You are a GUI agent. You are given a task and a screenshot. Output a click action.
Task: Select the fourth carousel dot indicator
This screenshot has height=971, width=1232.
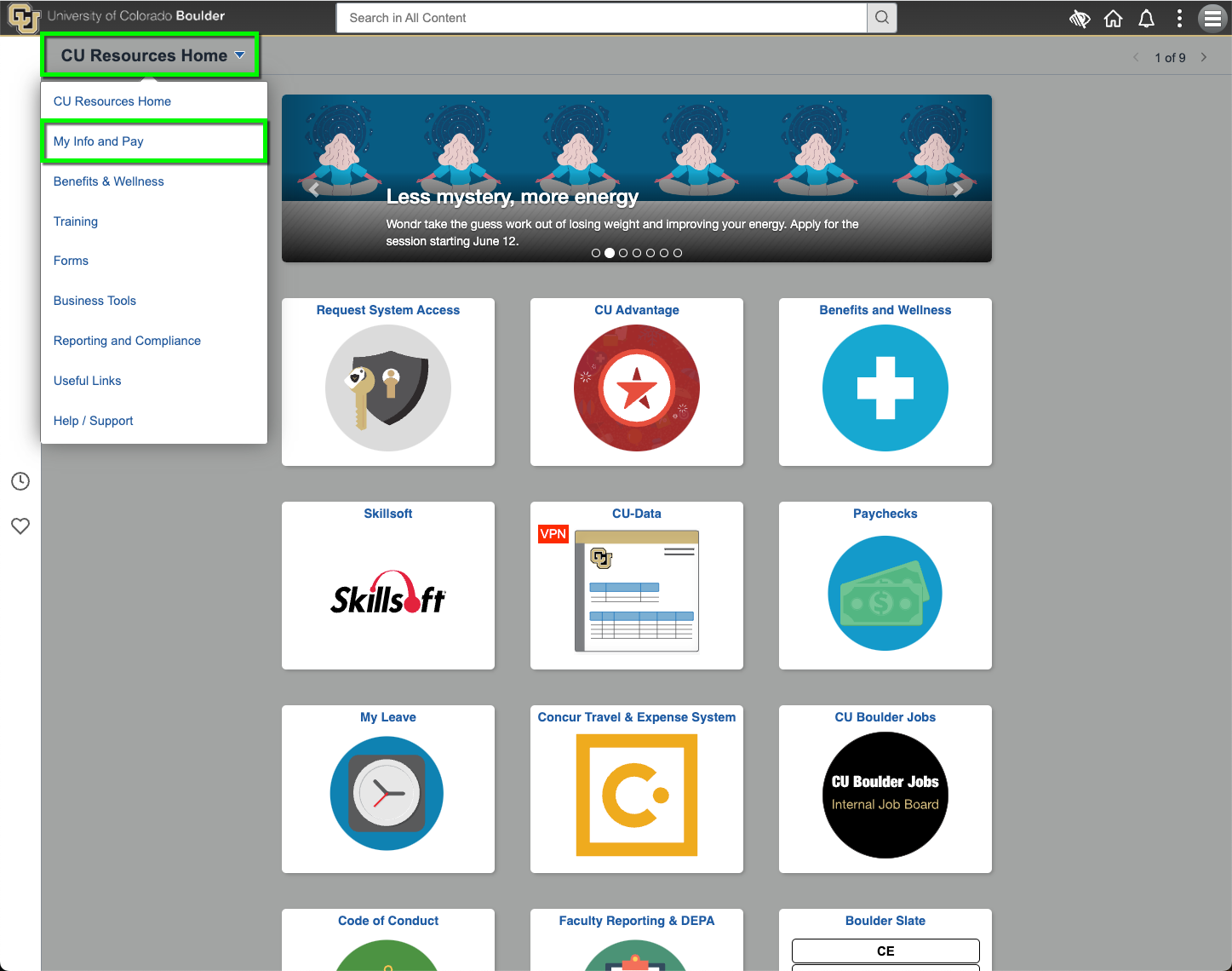click(x=637, y=253)
